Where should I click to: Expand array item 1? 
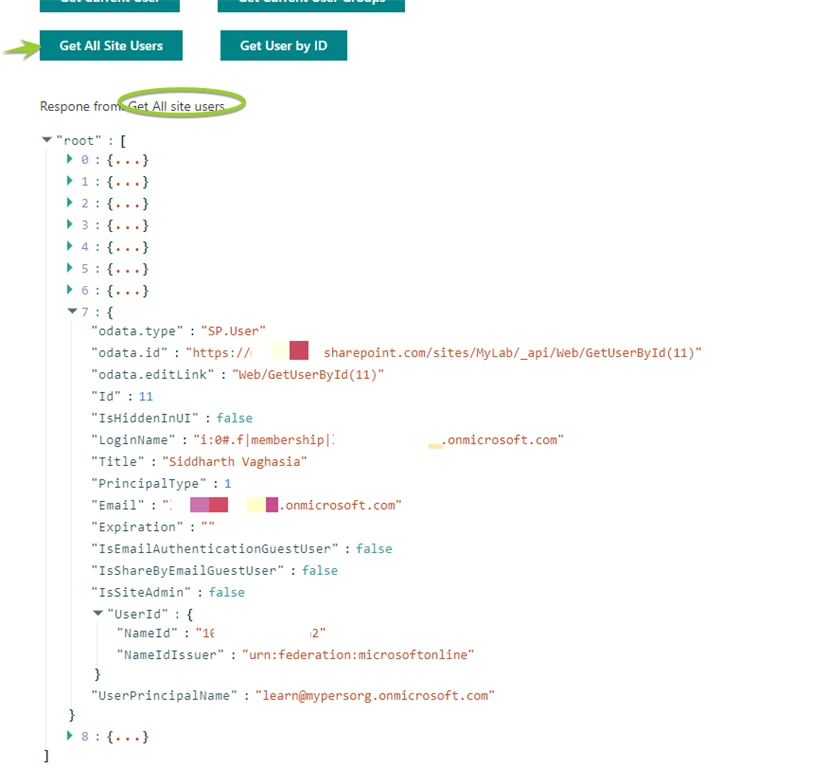click(x=70, y=181)
